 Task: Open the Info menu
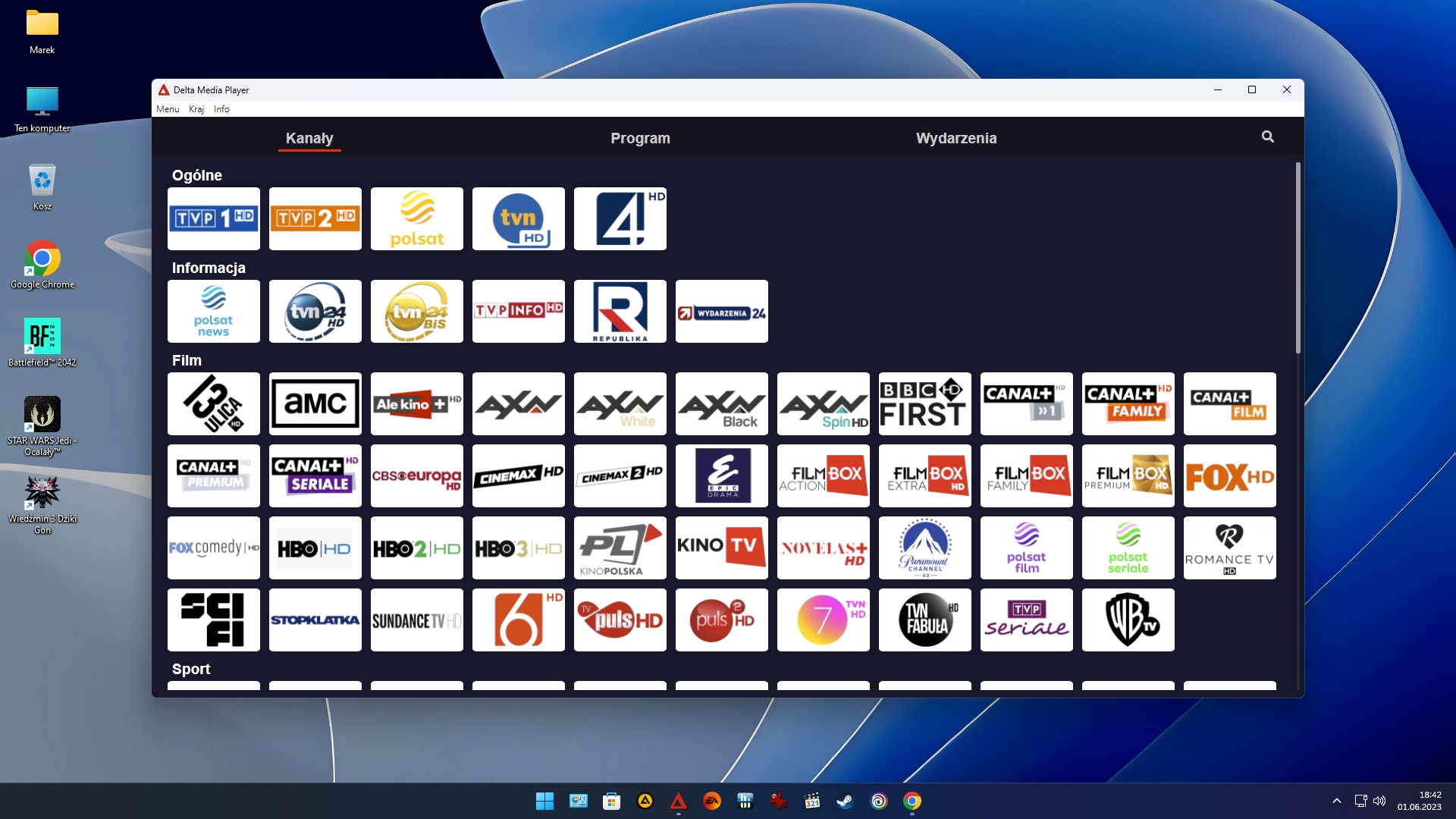(x=221, y=109)
